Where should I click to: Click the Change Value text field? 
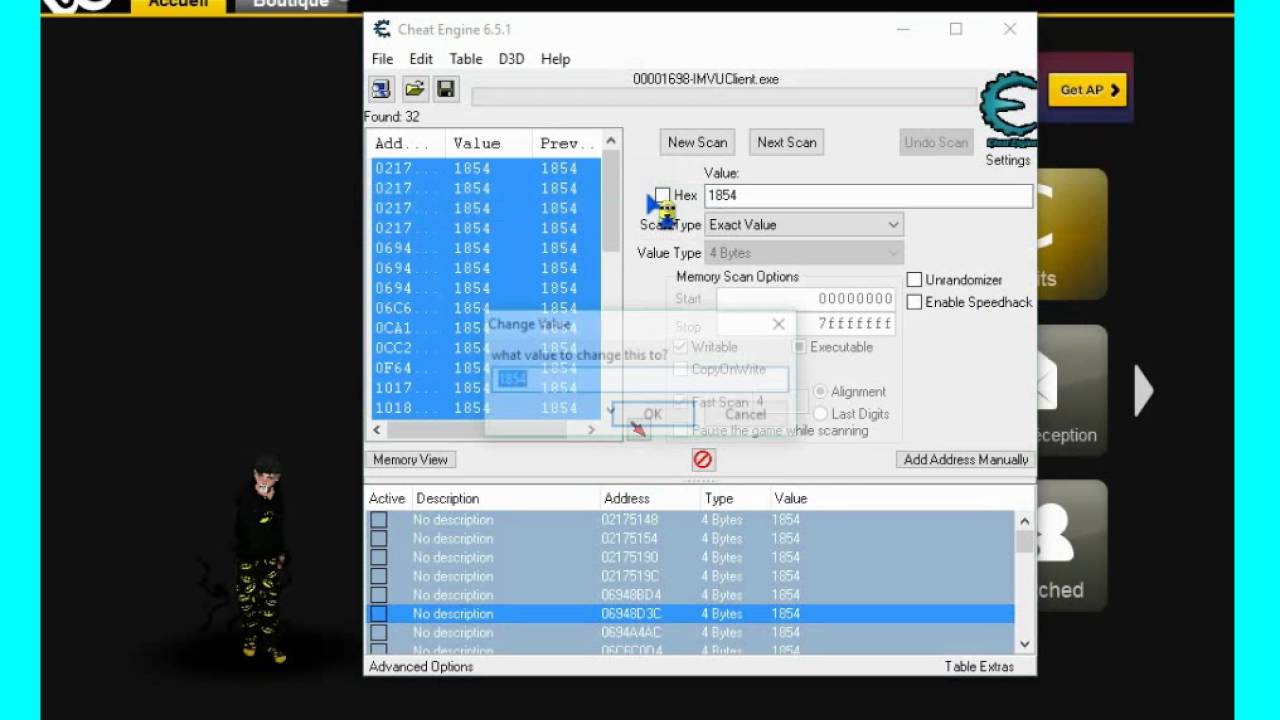point(639,379)
